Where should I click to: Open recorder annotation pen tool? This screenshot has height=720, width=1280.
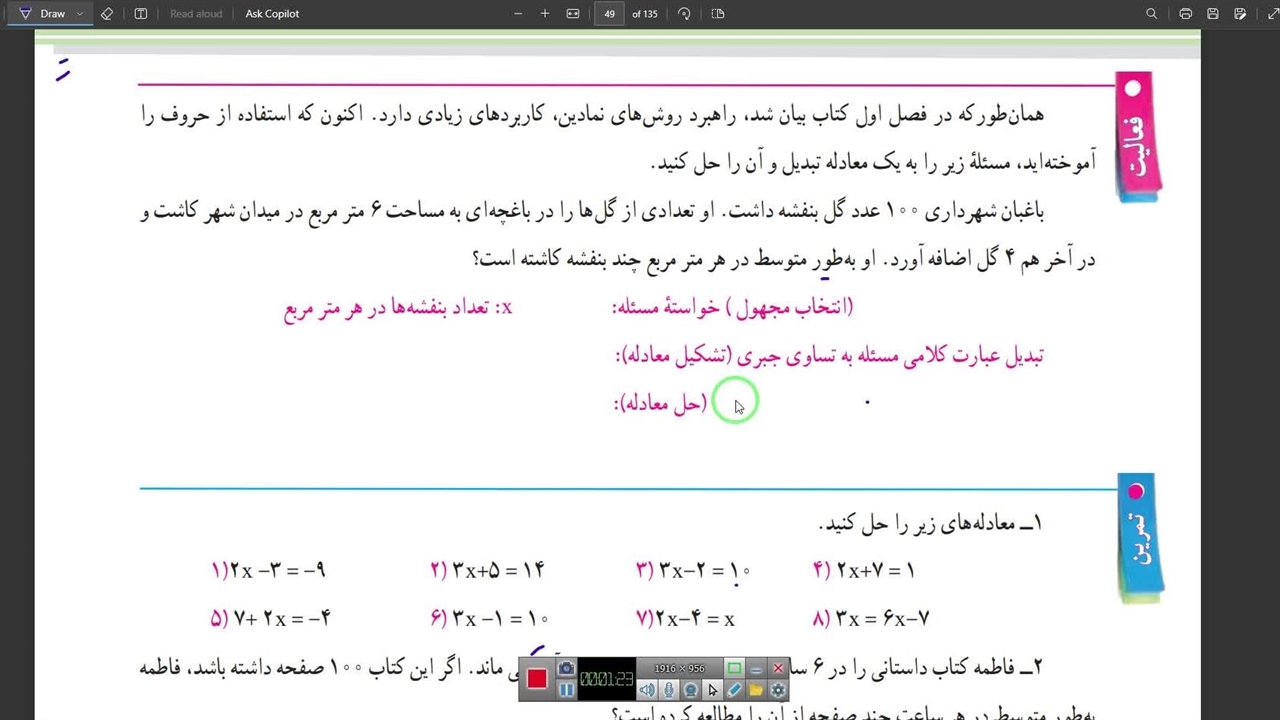tap(734, 690)
